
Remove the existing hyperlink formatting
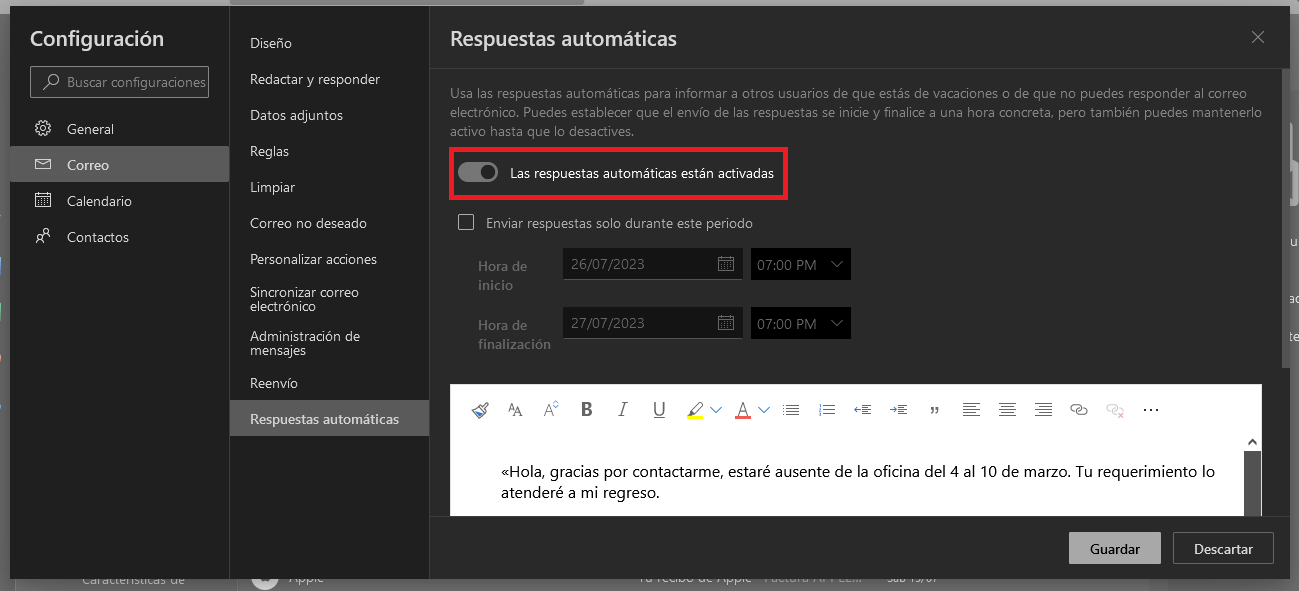tap(1115, 409)
